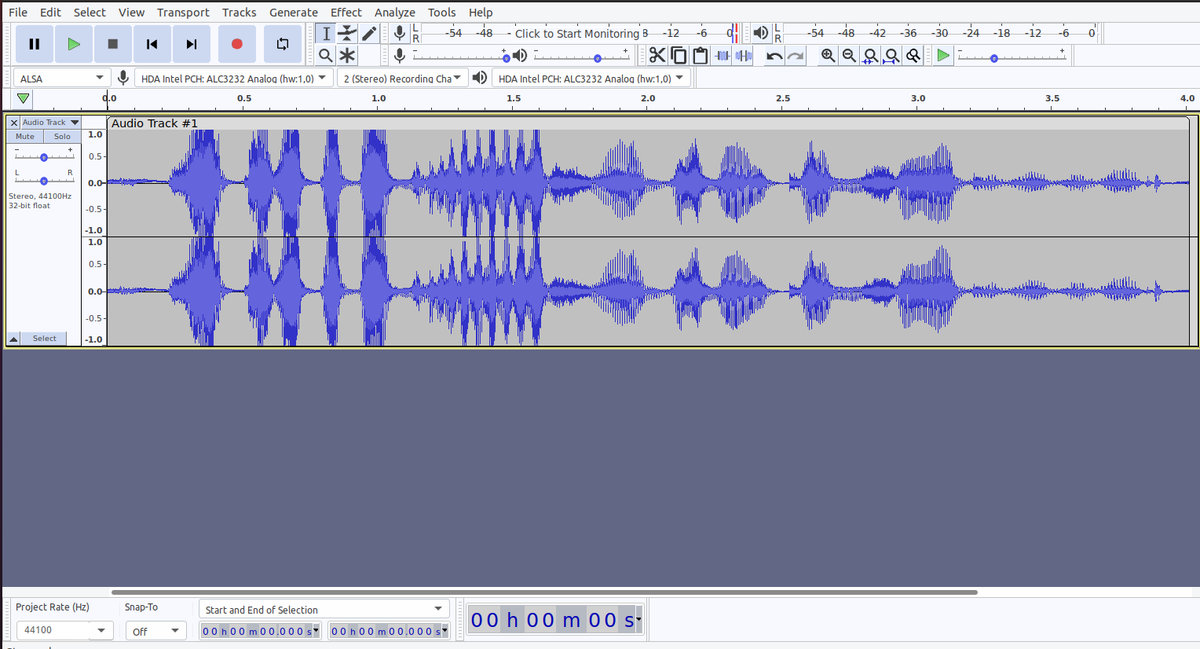Viewport: 1200px width, 649px height.
Task: Open the playback device dropdown
Action: pos(593,78)
